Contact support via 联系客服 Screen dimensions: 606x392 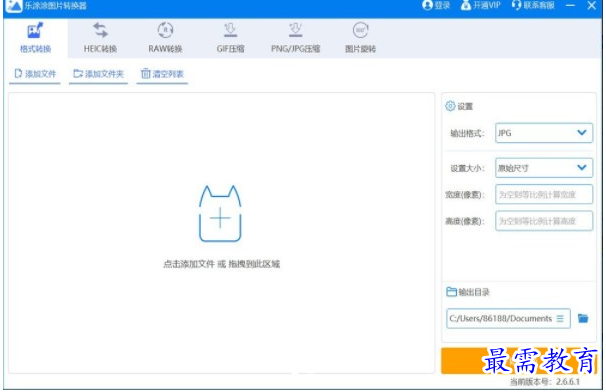[x=533, y=5]
